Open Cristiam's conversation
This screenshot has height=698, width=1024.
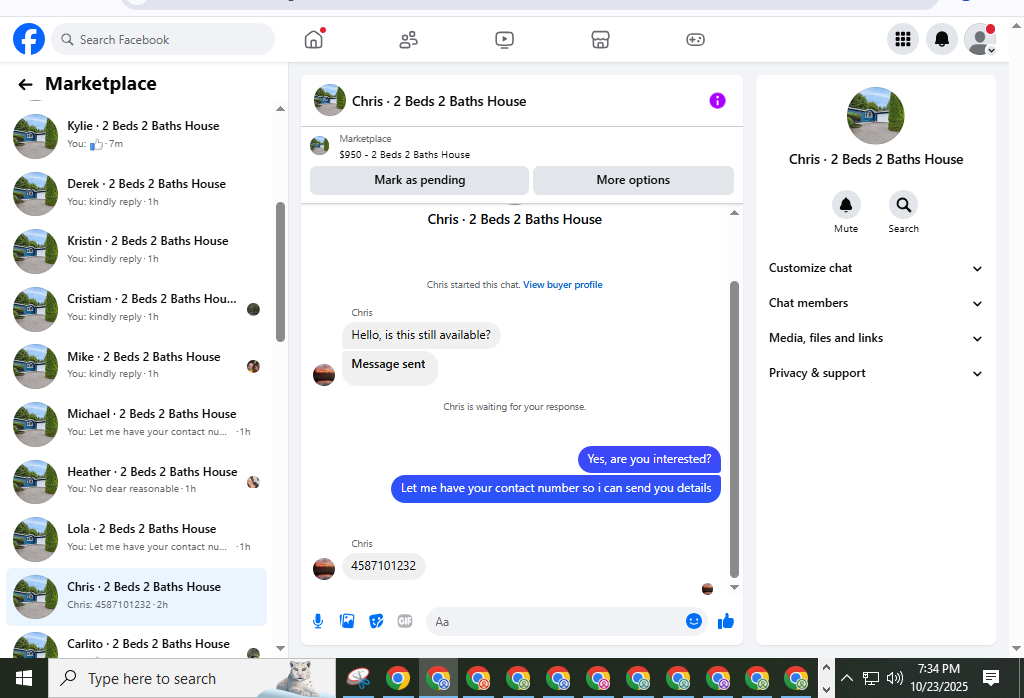(x=136, y=308)
